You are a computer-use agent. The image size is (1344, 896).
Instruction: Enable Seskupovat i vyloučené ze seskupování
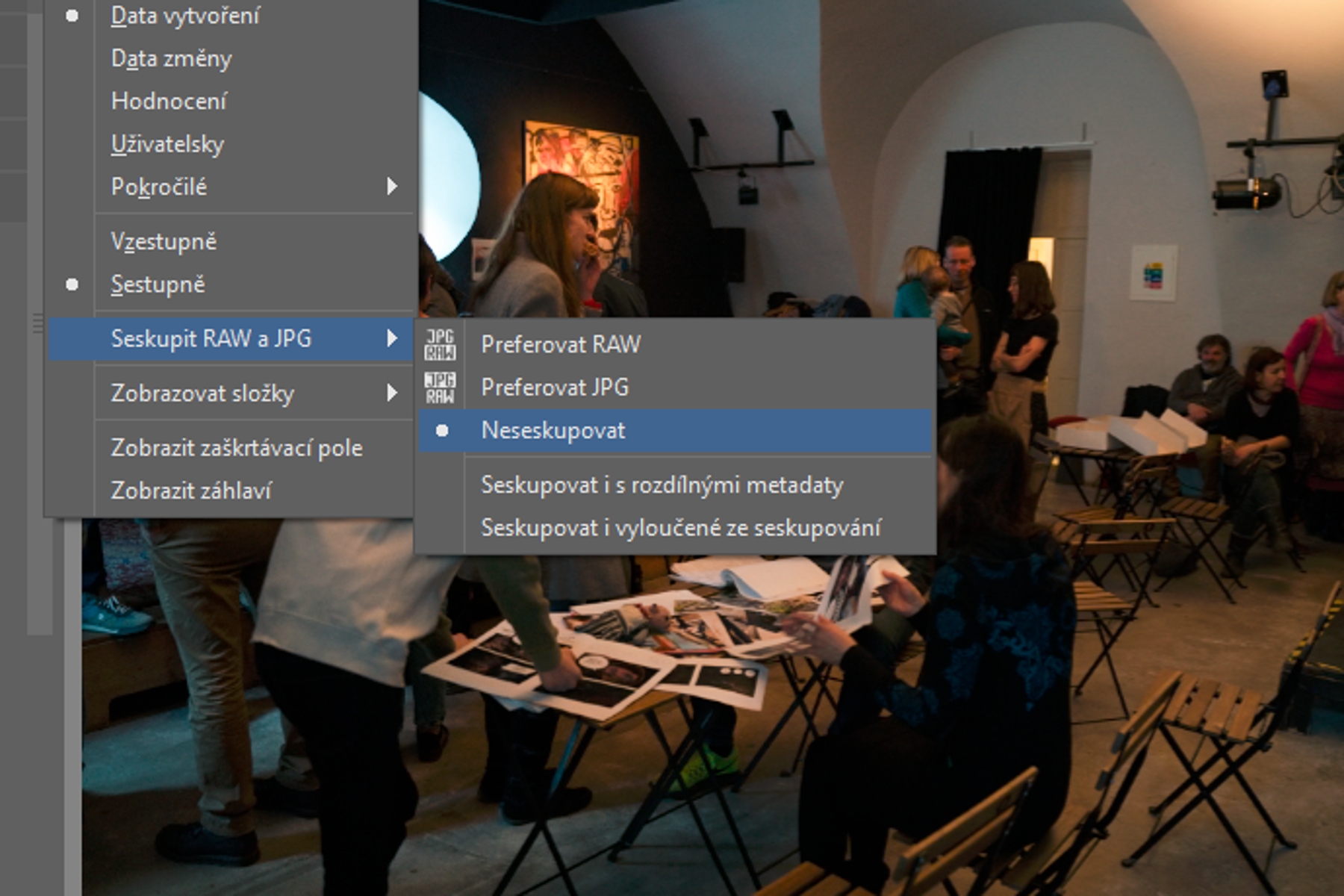click(x=680, y=528)
